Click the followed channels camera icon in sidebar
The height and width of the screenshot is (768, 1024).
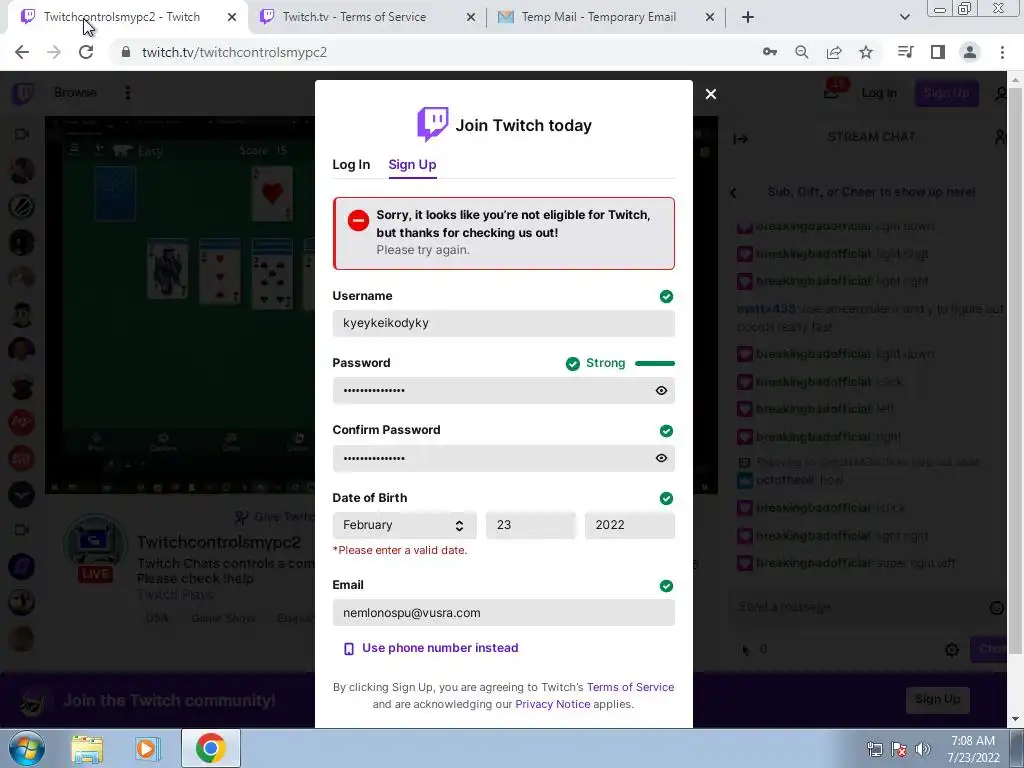(22, 134)
